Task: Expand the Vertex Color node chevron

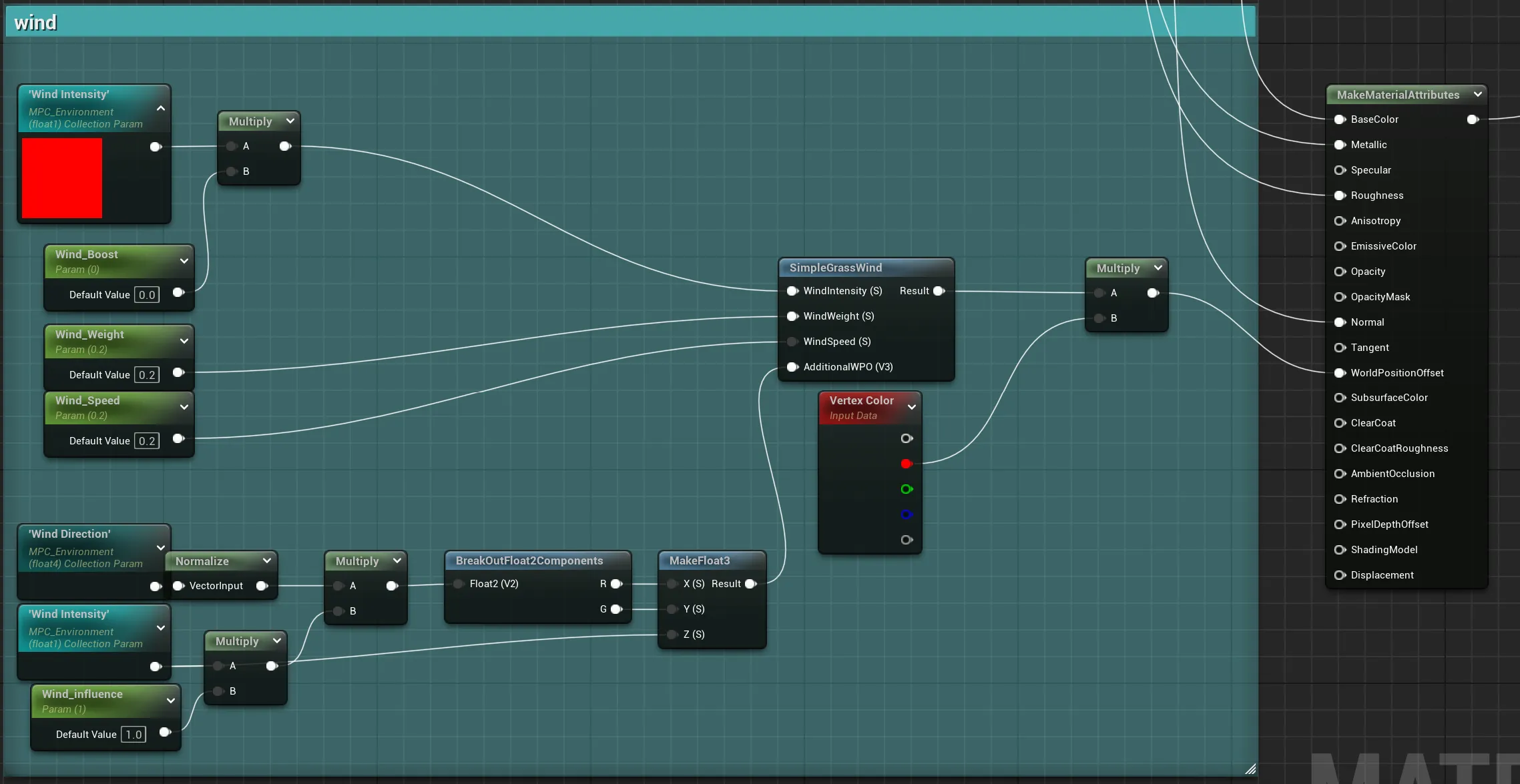Action: tap(912, 407)
